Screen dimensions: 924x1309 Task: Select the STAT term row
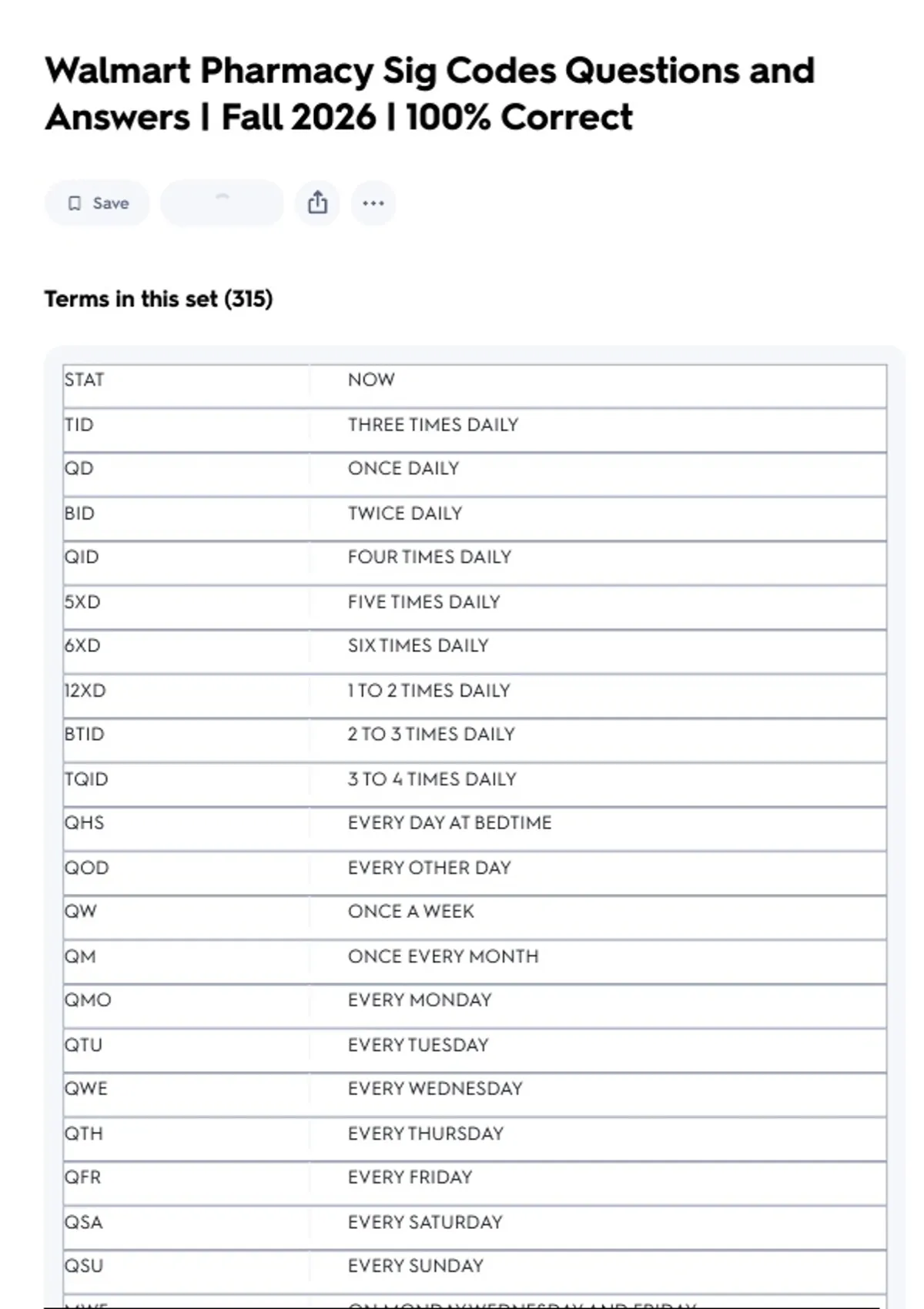coord(474,387)
